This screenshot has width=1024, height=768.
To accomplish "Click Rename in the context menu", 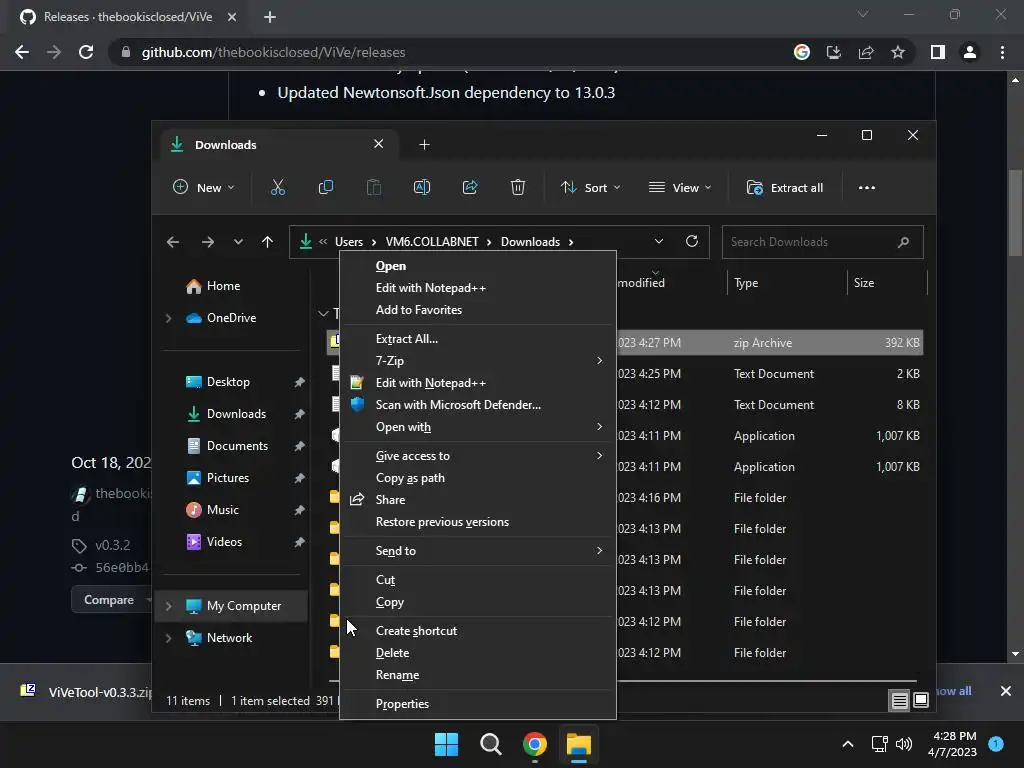I will (478, 675).
